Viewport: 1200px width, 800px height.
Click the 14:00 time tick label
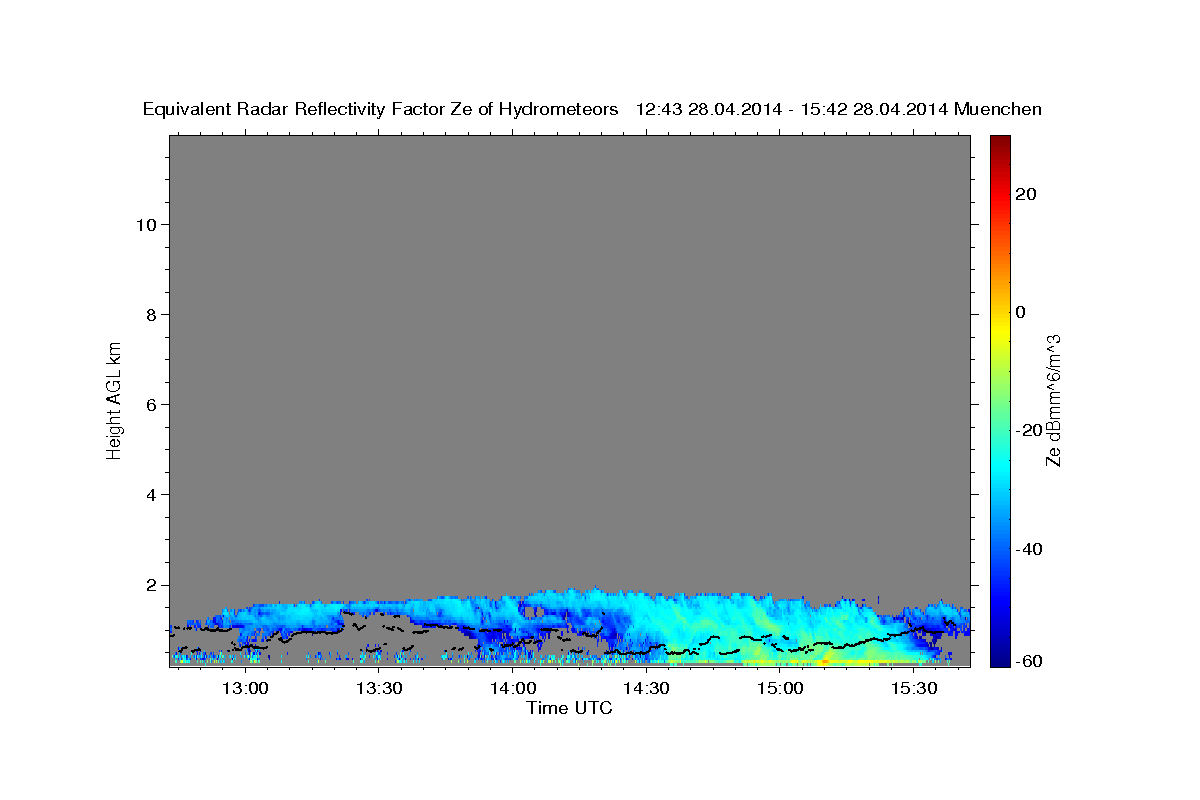tap(512, 689)
